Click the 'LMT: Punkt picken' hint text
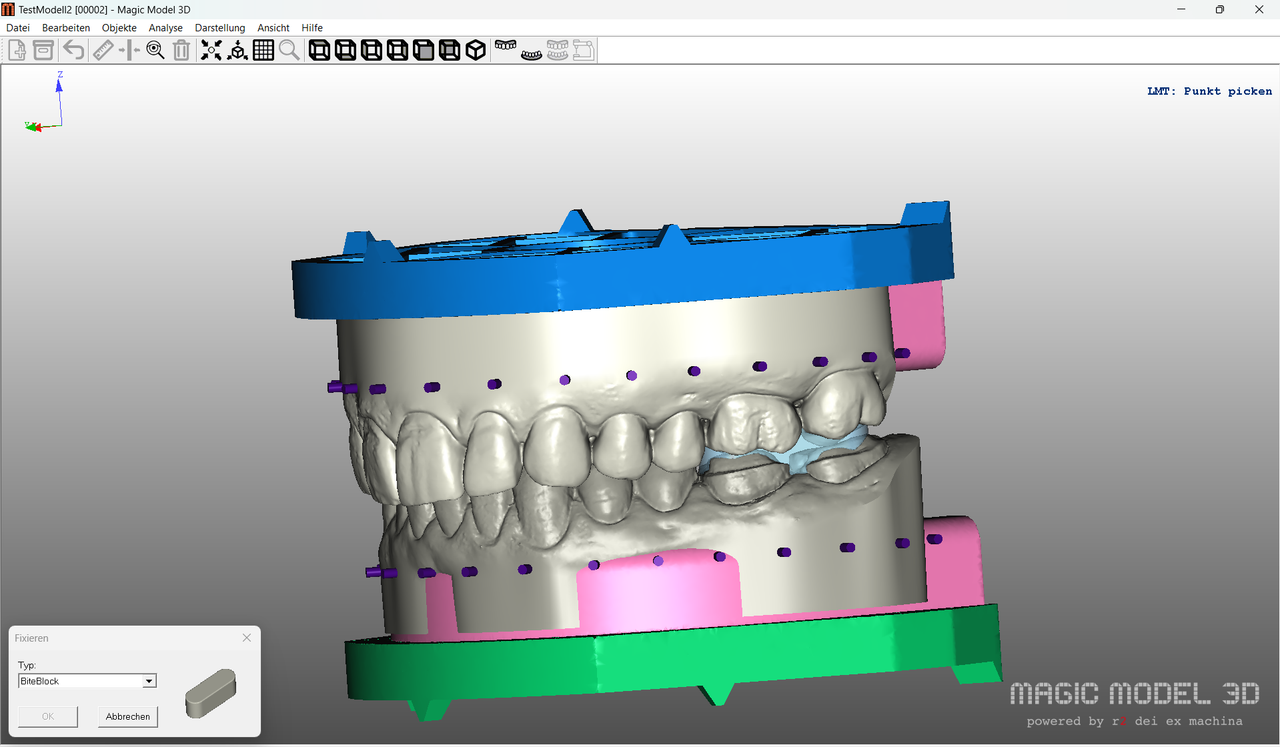The width and height of the screenshot is (1280, 747). 1209,91
